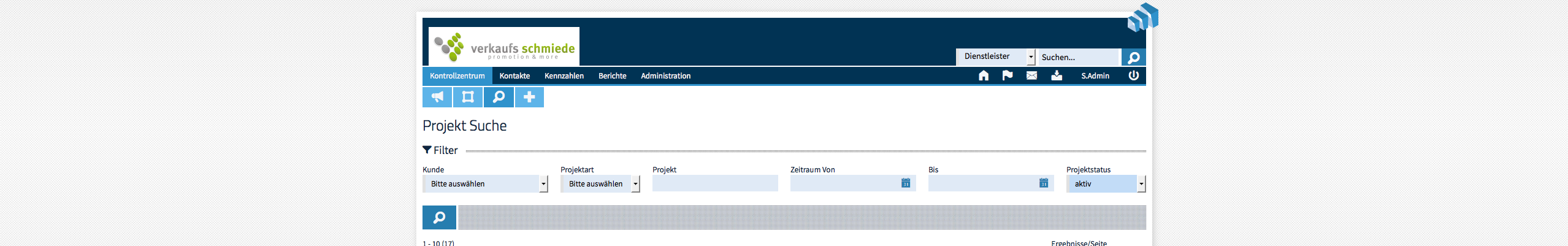Focus the Projekt text field
The height and width of the screenshot is (246, 1568).
(715, 183)
